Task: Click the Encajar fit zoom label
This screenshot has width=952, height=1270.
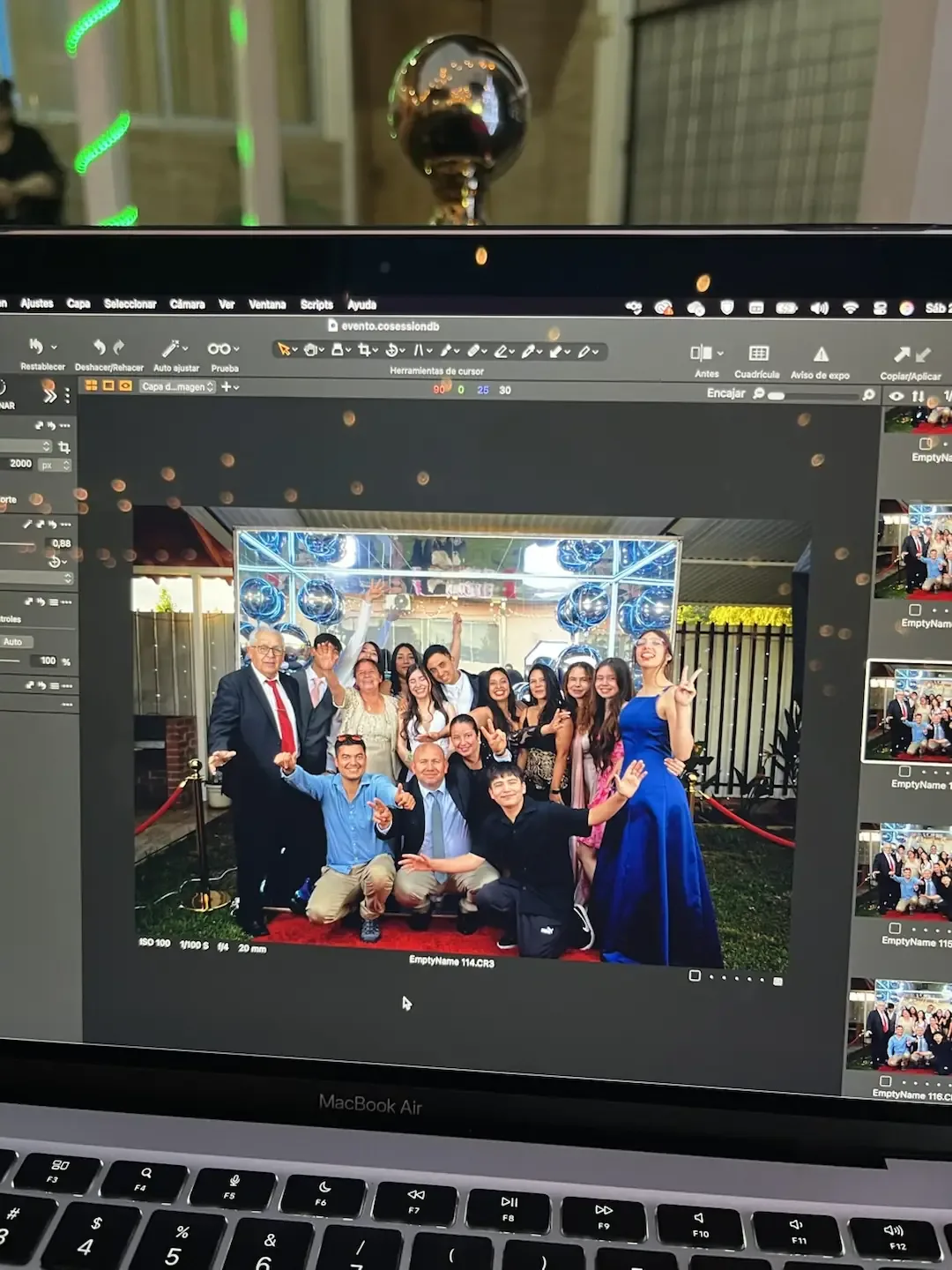Action: point(725,393)
